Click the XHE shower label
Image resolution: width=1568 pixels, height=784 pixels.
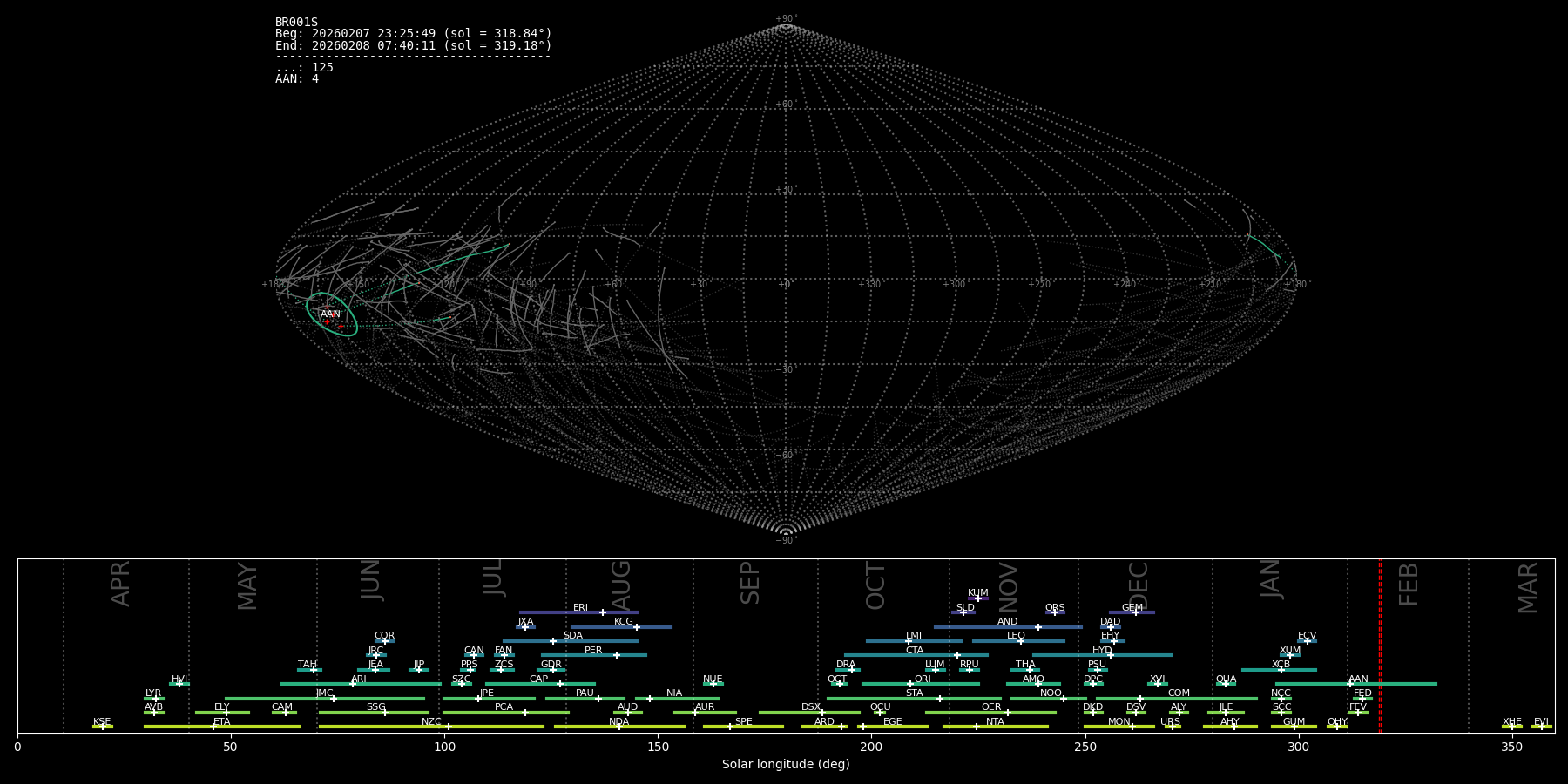pyautogui.click(x=1512, y=722)
